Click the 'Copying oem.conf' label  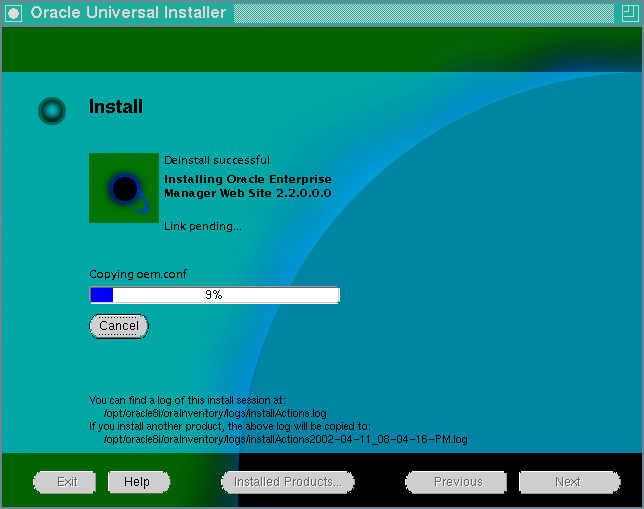(x=138, y=274)
